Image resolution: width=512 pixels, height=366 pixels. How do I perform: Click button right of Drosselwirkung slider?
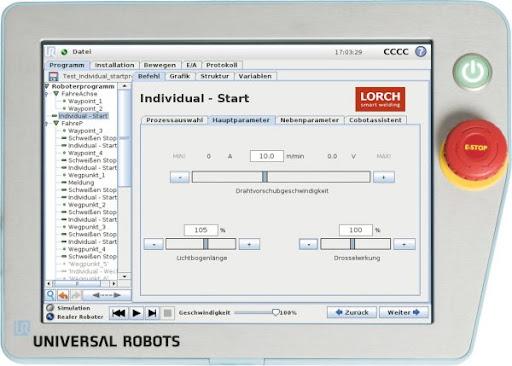(x=404, y=244)
